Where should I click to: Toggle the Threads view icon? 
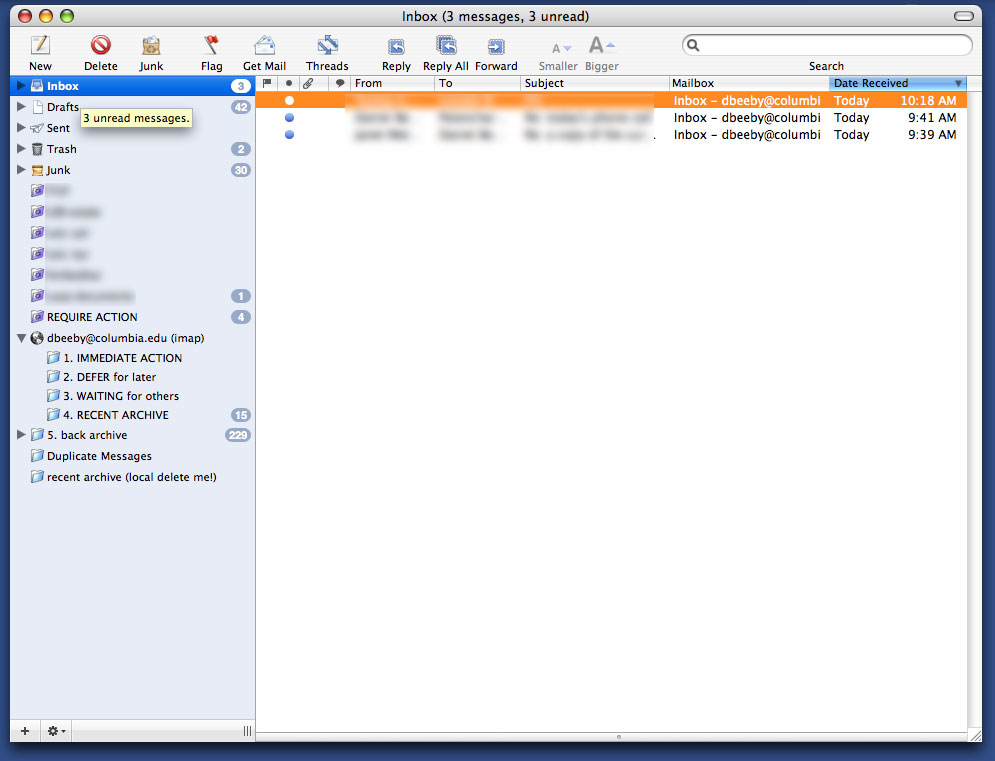coord(327,45)
